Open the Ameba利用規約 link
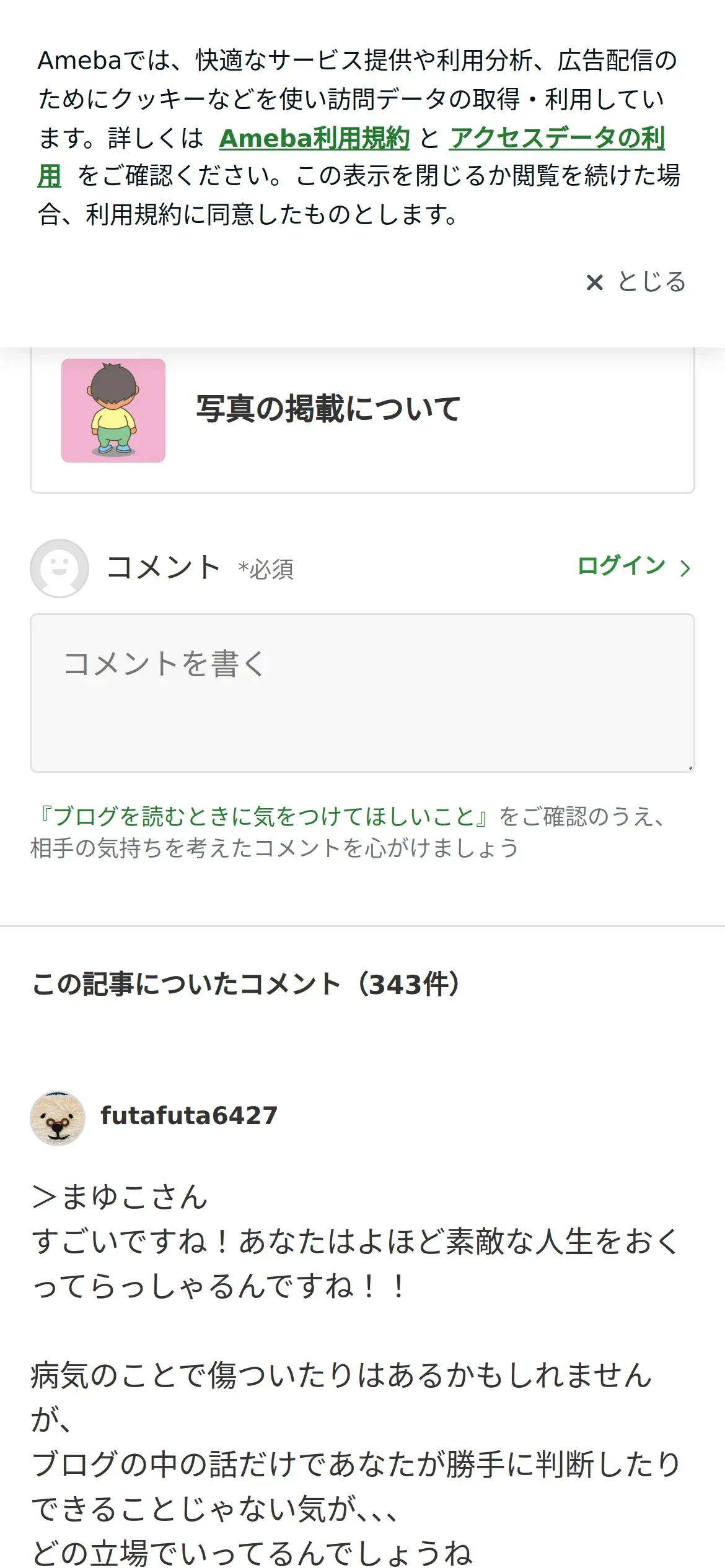 click(314, 138)
